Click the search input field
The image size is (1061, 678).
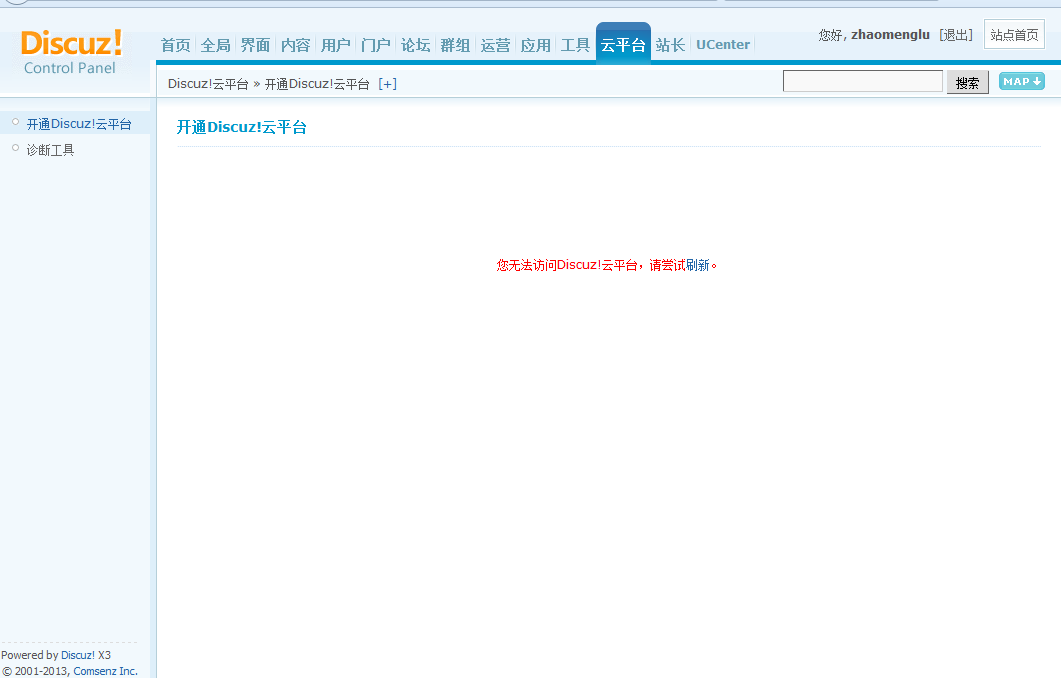point(863,81)
